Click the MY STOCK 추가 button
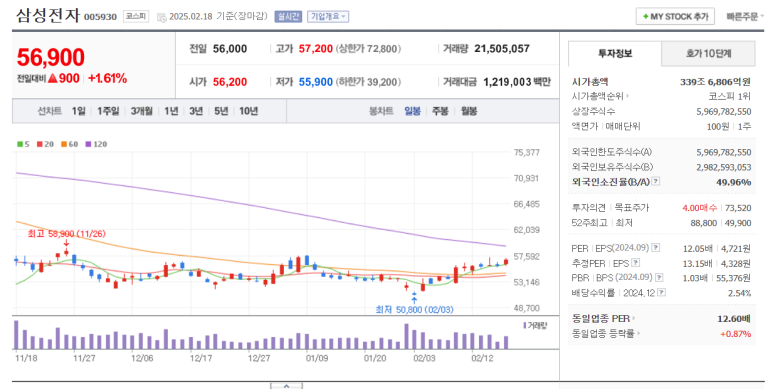Viewport: 773px width, 389px height. (x=675, y=16)
